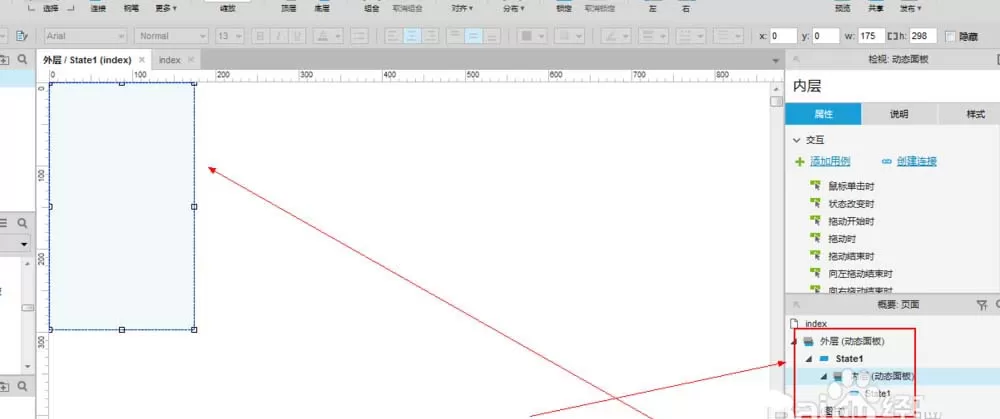Align text center horizontally
The width and height of the screenshot is (1000, 419).
click(x=412, y=36)
